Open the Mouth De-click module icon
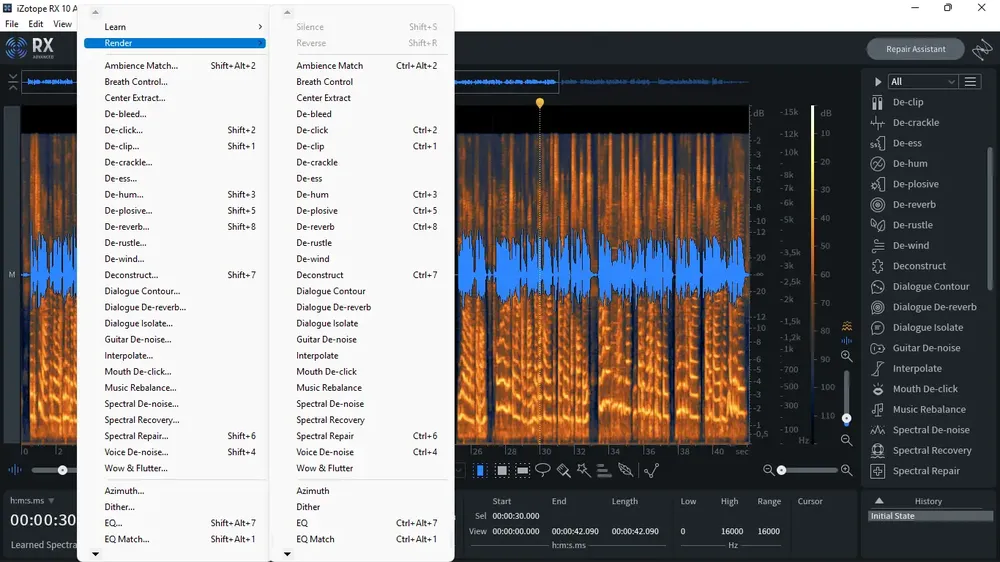This screenshot has height=562, width=1000. point(878,388)
